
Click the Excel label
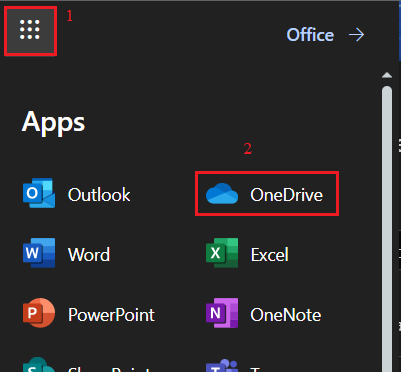(269, 255)
